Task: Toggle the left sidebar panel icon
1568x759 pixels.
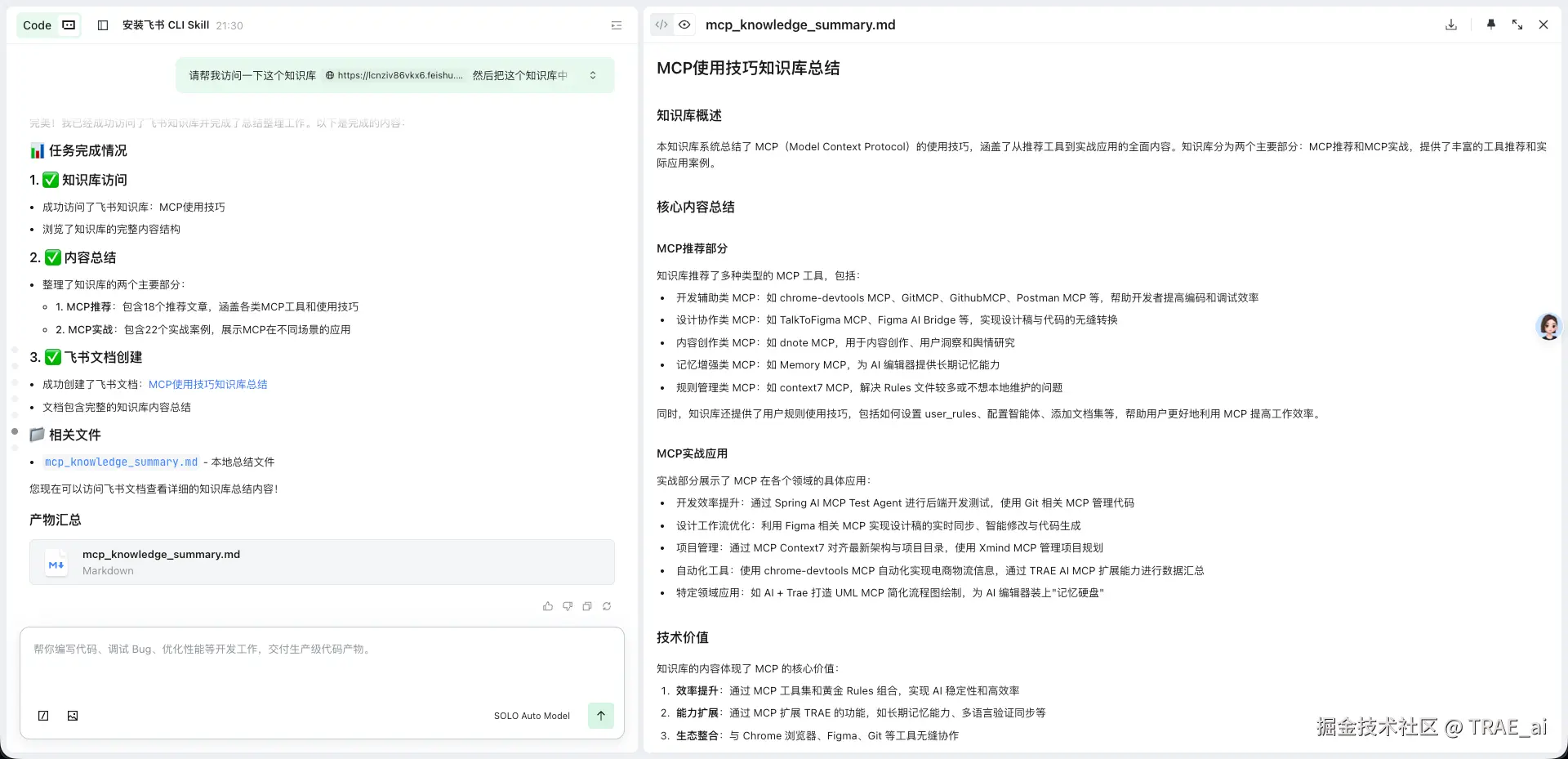Action: (103, 25)
